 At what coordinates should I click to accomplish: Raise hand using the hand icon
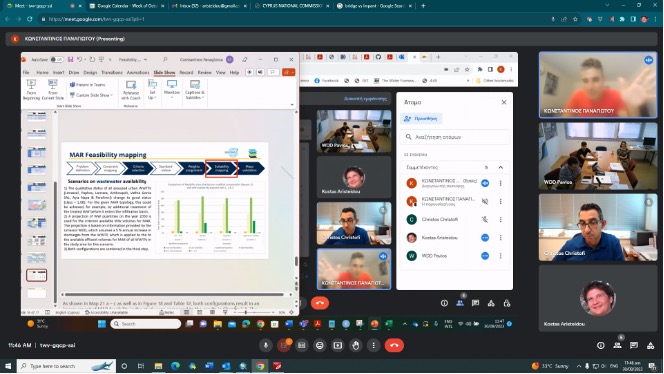(356, 346)
